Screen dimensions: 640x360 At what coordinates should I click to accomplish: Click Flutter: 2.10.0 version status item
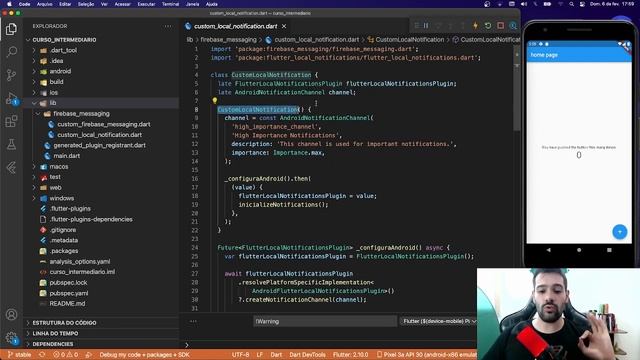[x=350, y=355]
